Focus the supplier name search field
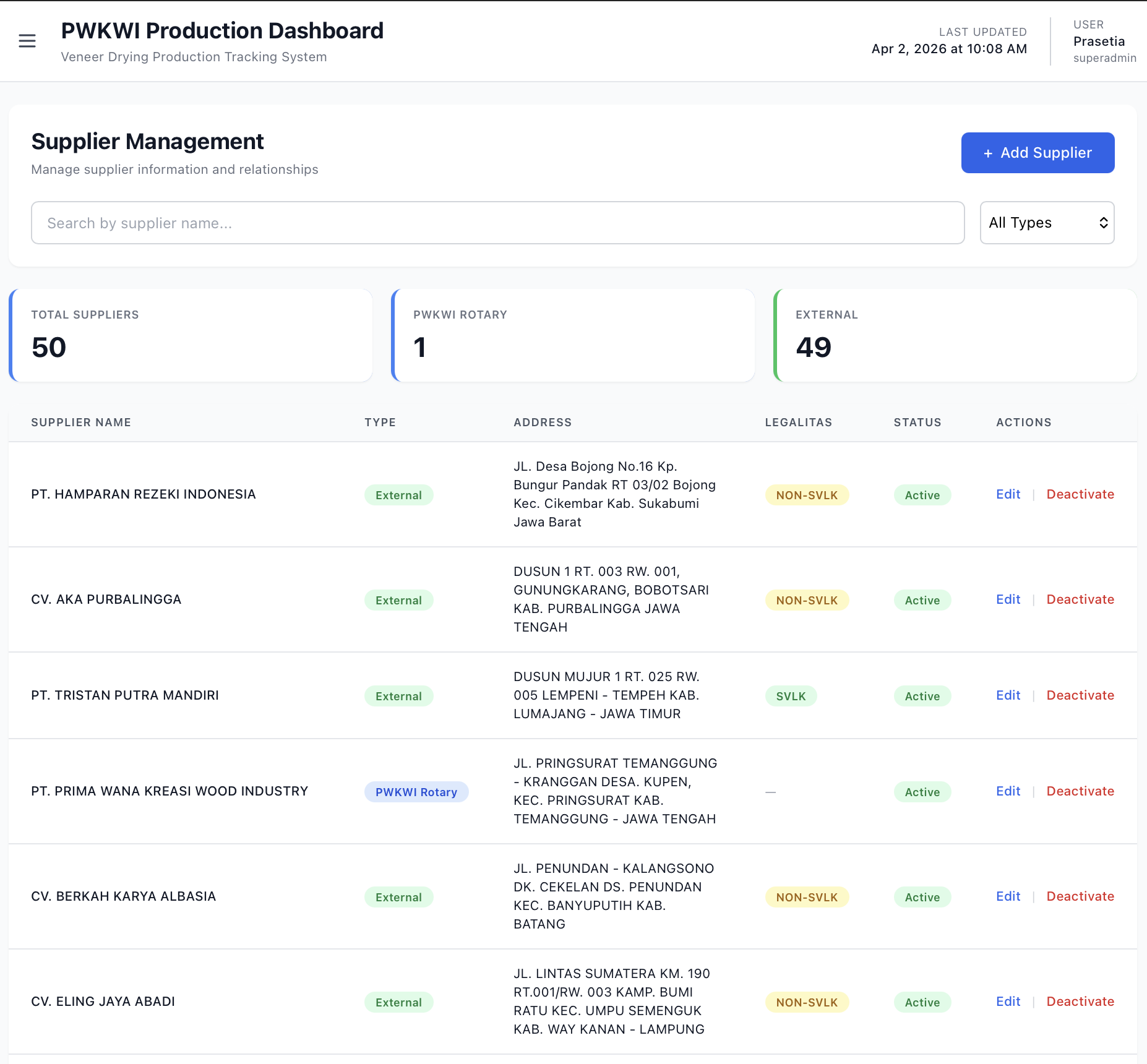Image resolution: width=1147 pixels, height=1064 pixels. [497, 223]
